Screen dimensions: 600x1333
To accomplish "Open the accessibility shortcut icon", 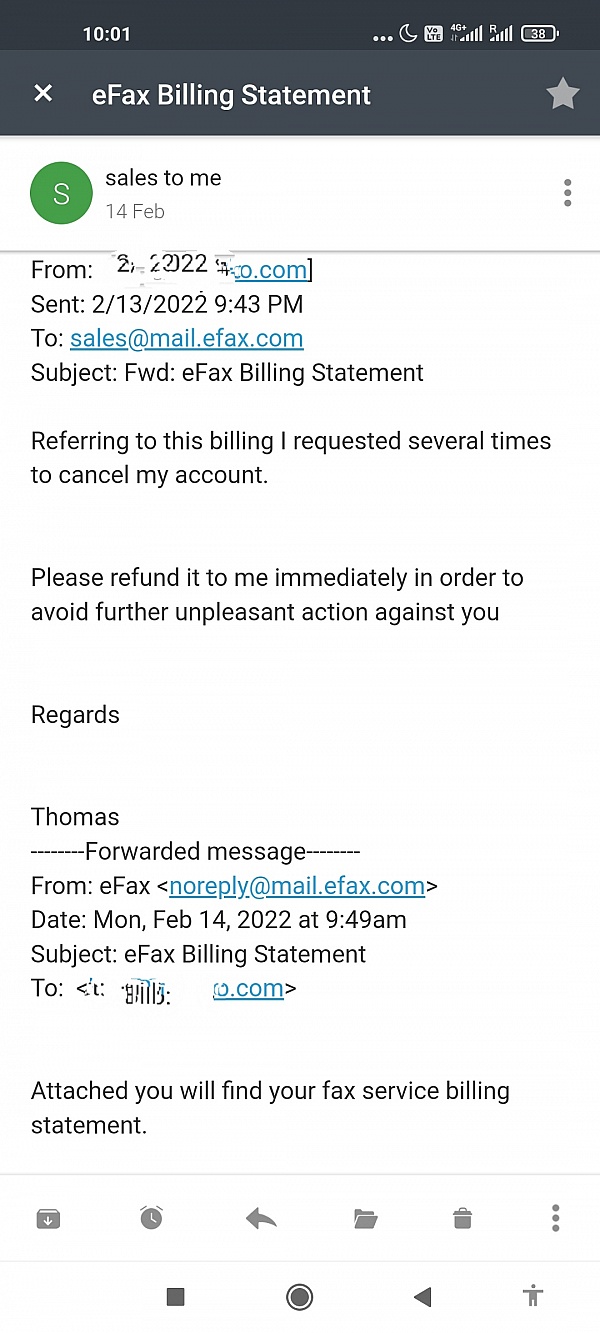I will tap(533, 1297).
